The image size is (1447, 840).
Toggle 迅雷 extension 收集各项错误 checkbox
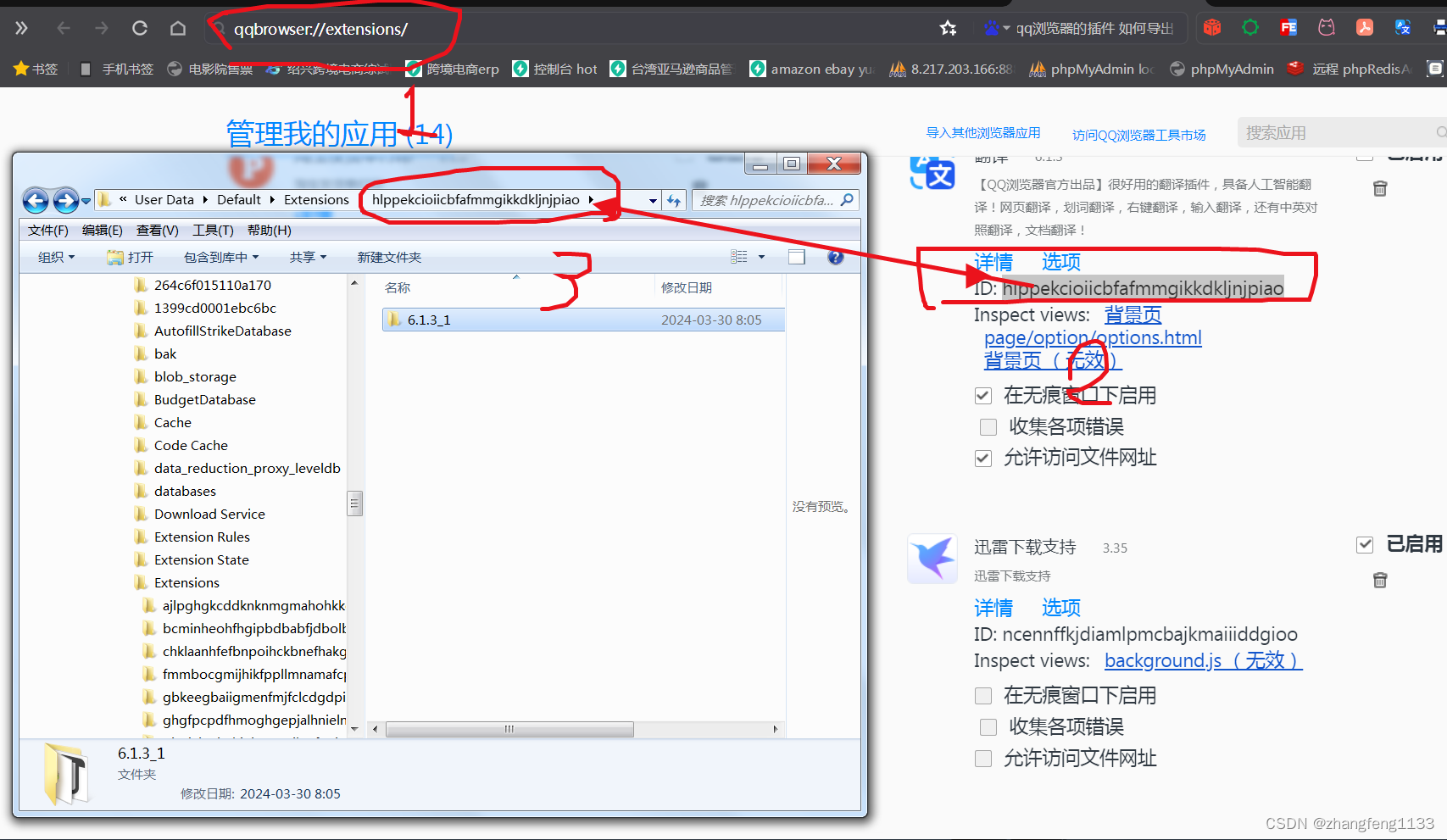[988, 726]
